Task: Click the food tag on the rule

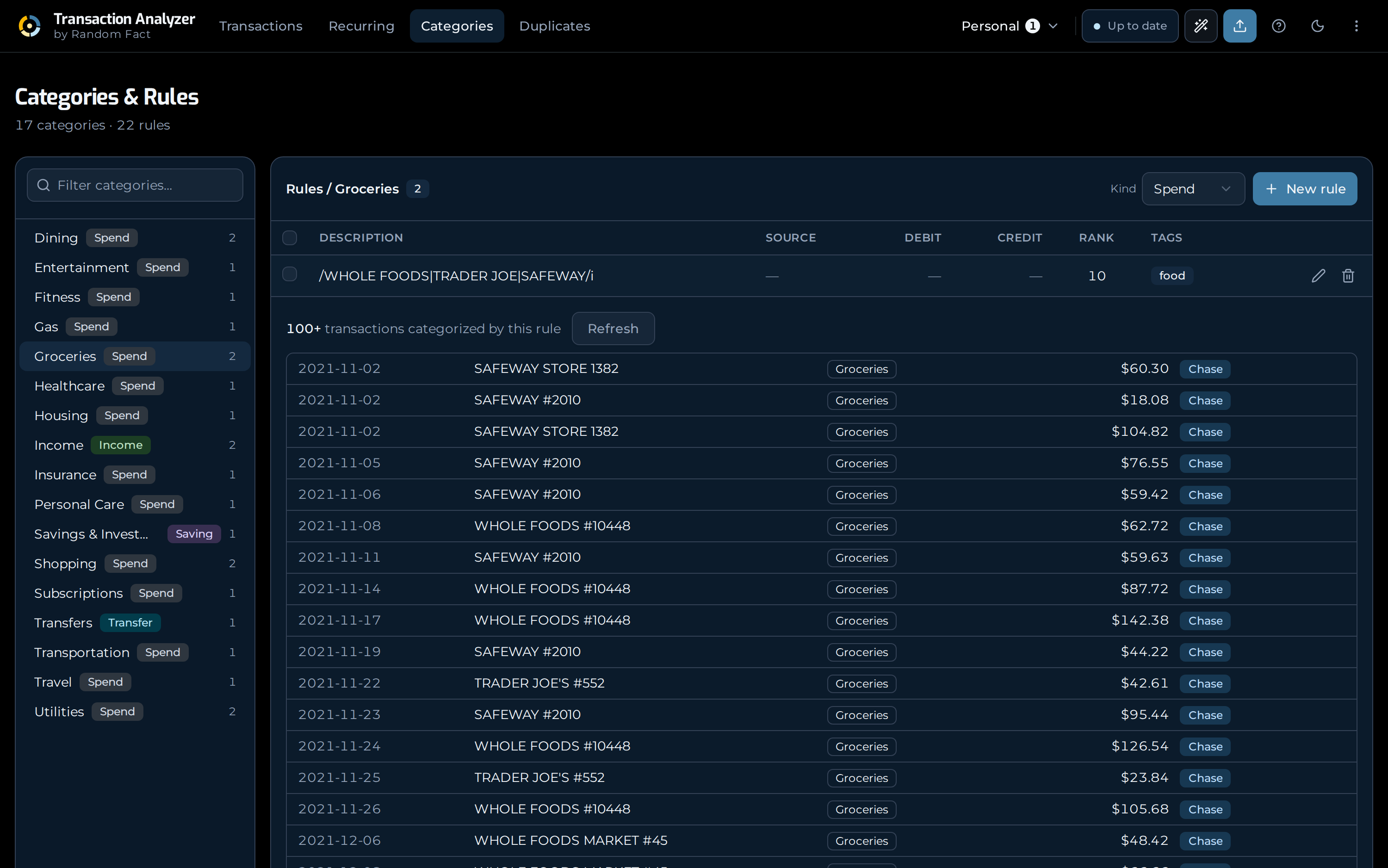Action: click(1171, 276)
